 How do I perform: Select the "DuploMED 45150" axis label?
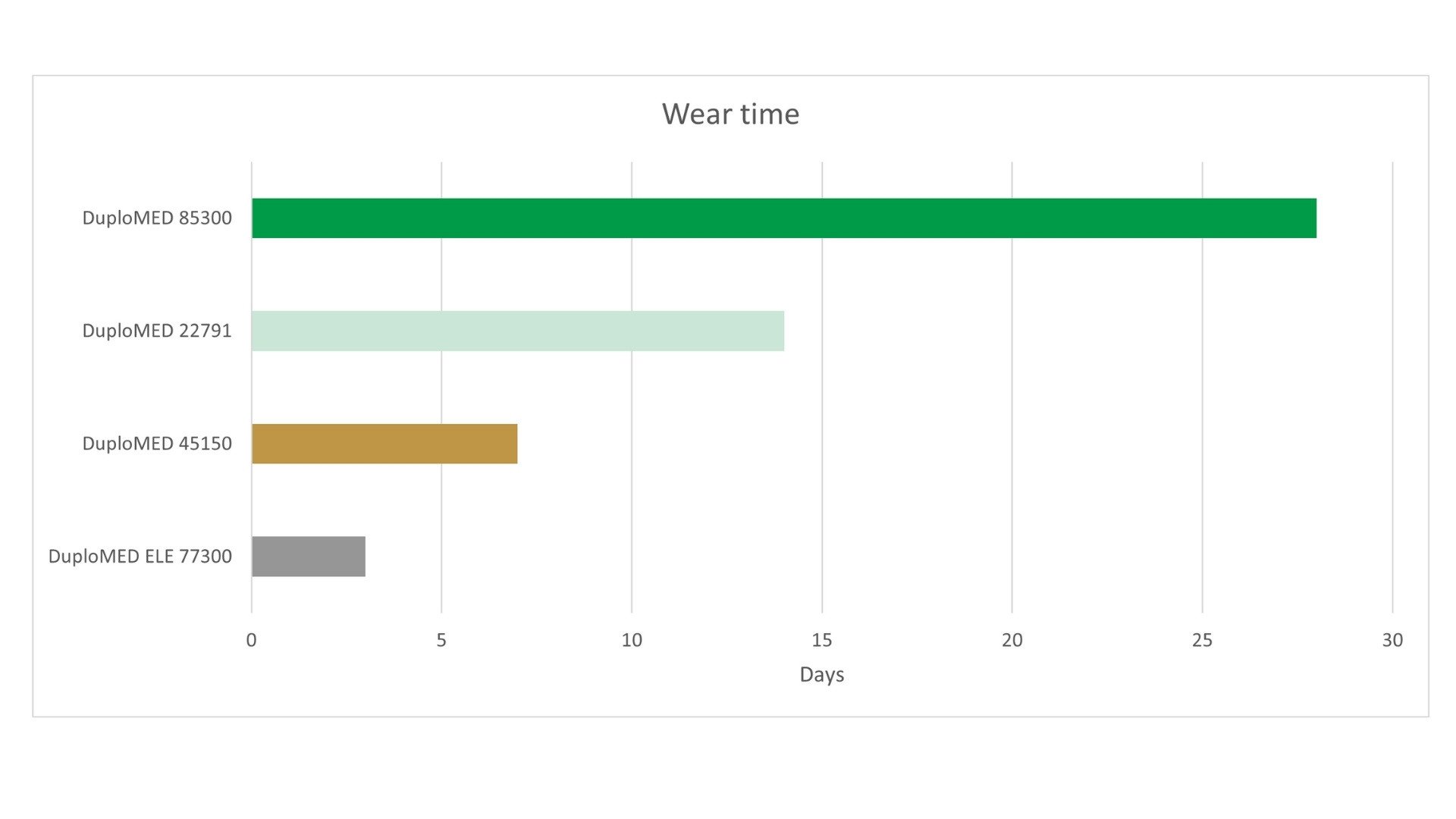click(157, 444)
